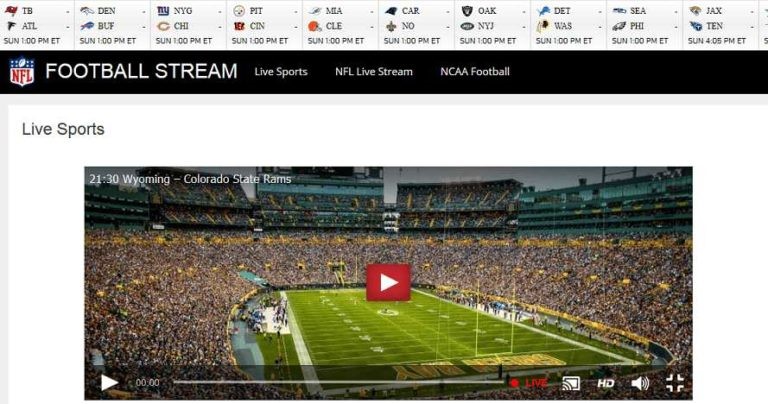Viewport: 768px width, 404px height.
Task: Click the 00:00 elapsed time label
Action: [x=147, y=382]
